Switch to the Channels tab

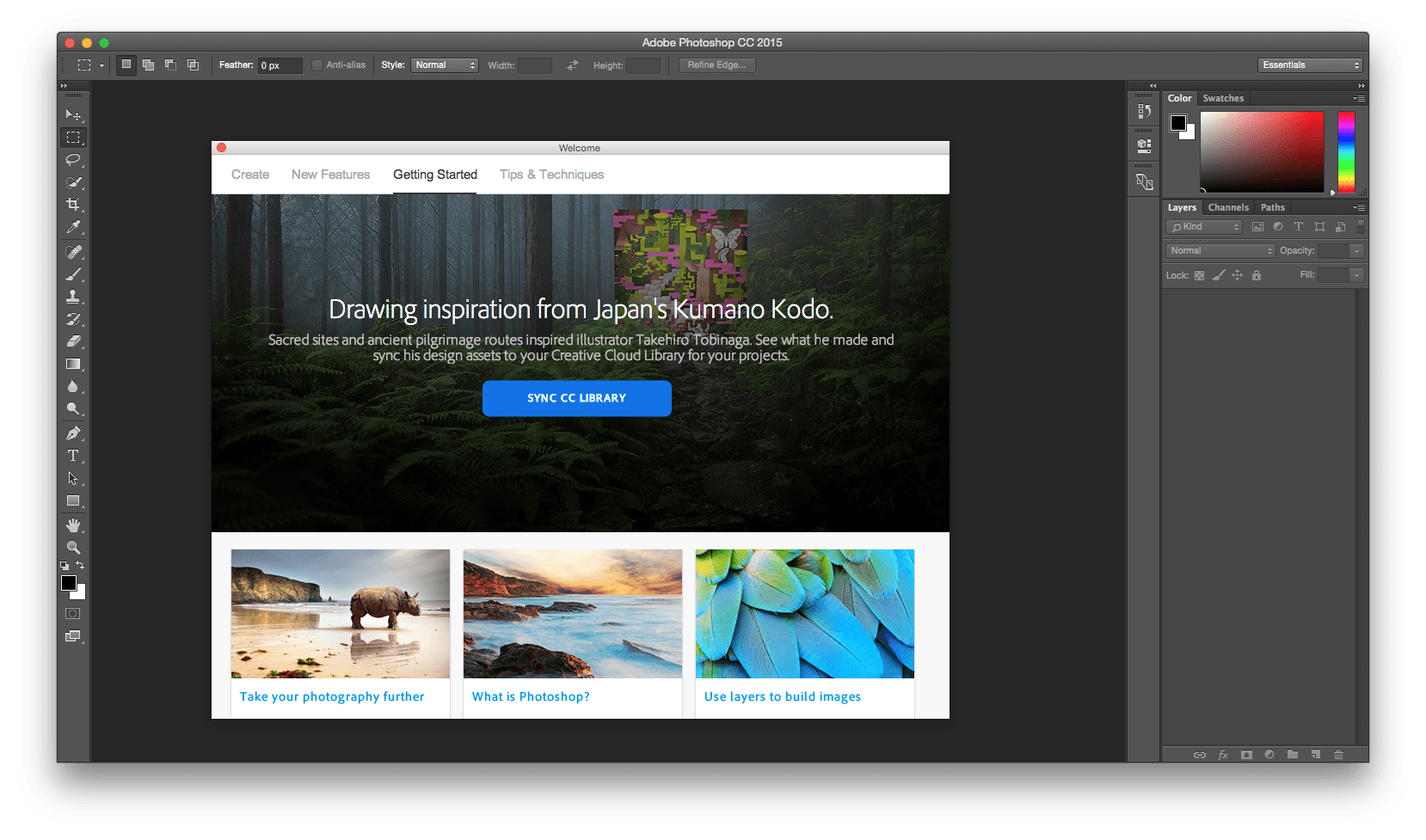tap(1228, 208)
